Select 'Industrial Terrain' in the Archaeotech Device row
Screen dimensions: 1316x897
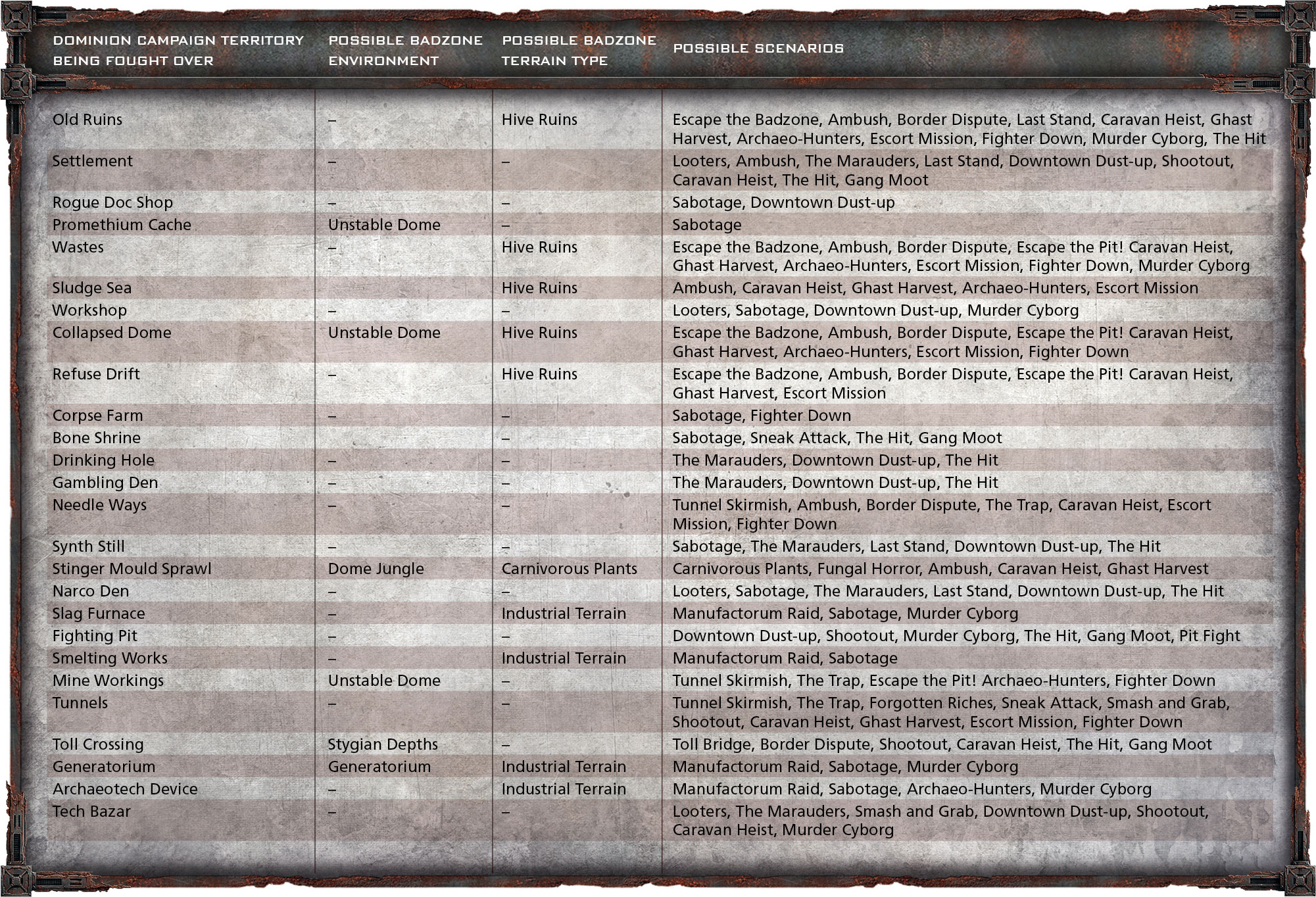coord(564,789)
